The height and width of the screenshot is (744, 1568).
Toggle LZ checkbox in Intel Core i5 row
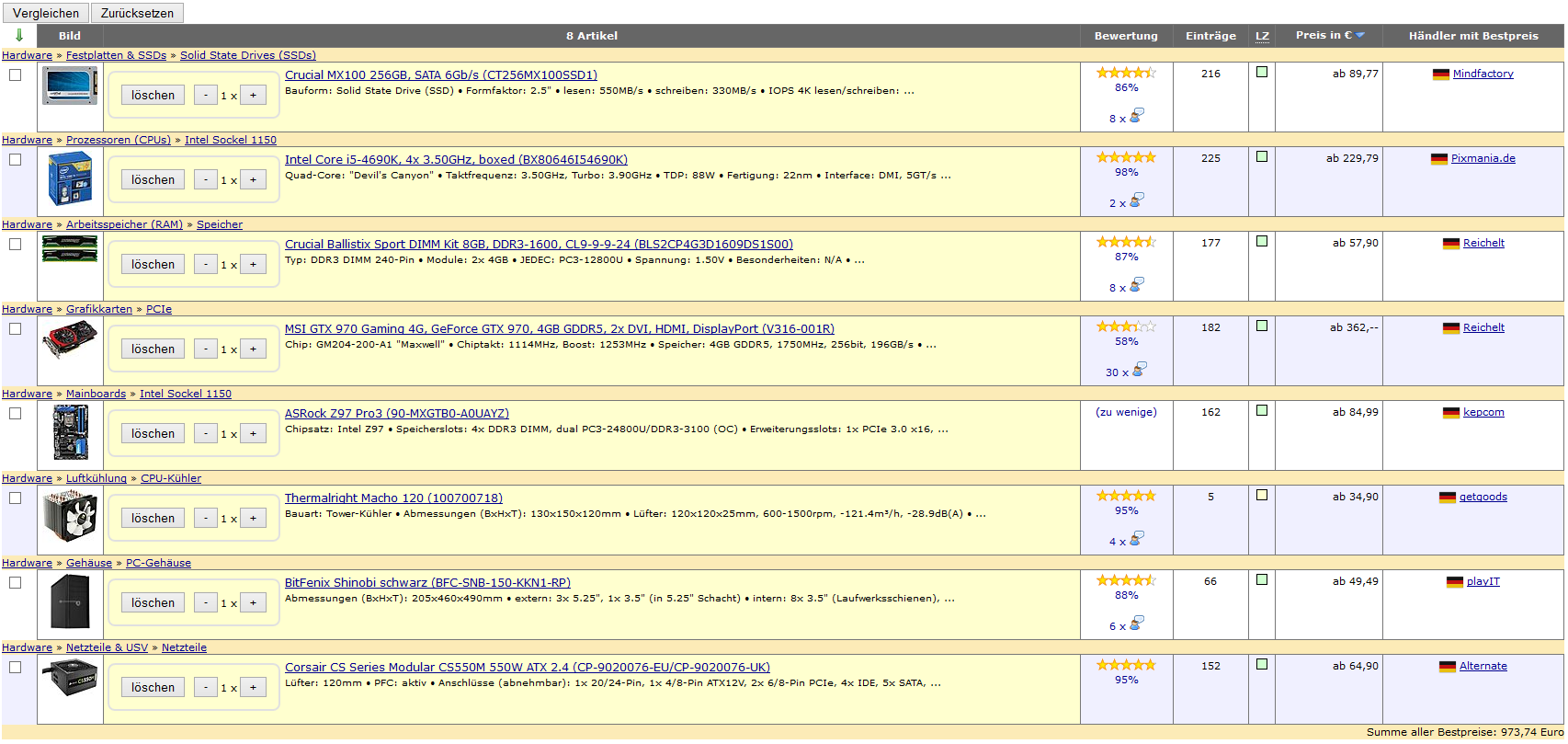click(1262, 156)
